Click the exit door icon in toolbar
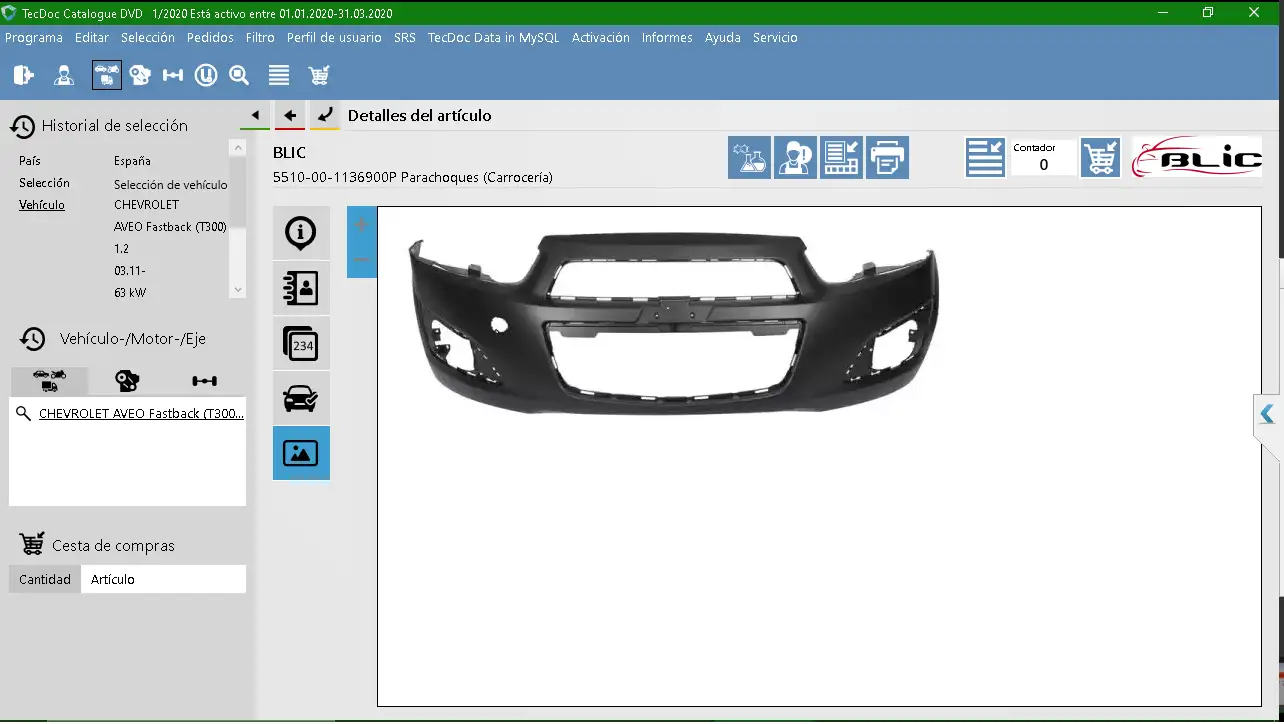The image size is (1284, 724). click(24, 75)
